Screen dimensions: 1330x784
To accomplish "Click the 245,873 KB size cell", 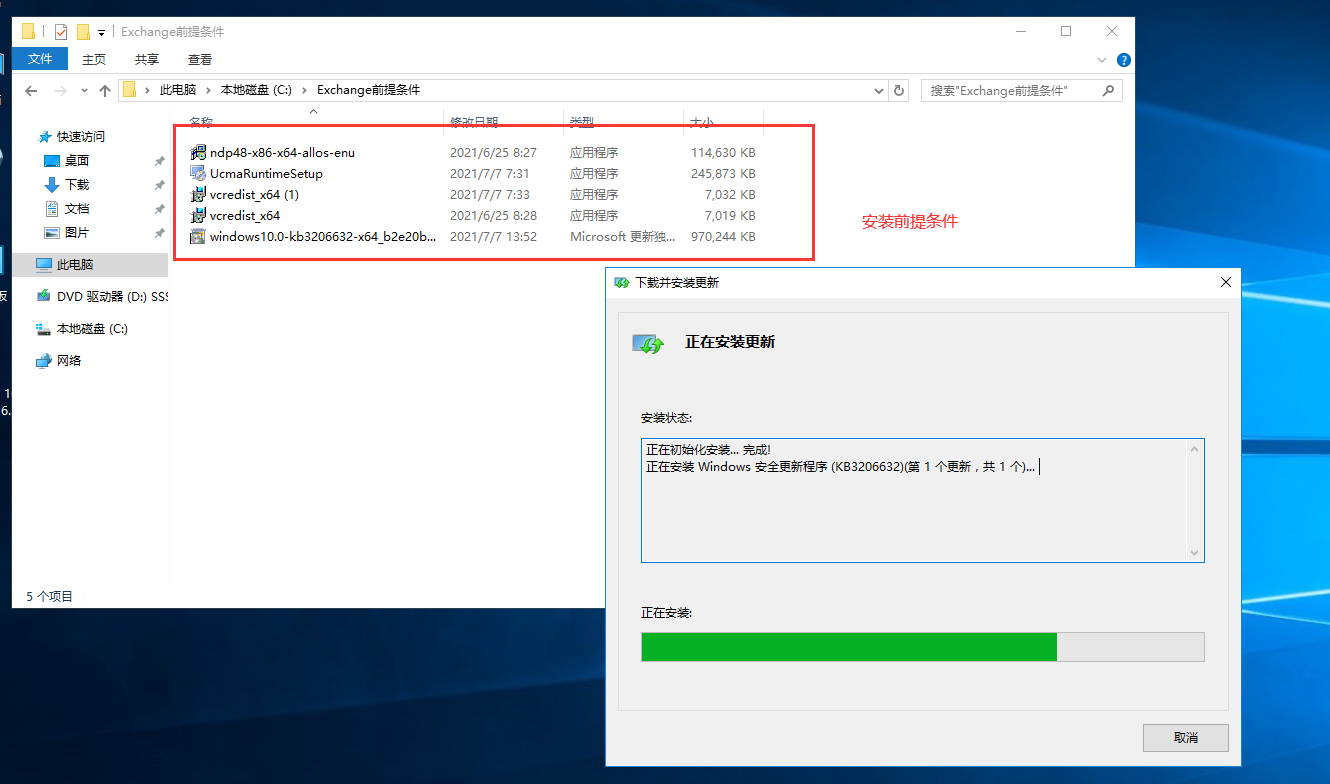I will 723,174.
